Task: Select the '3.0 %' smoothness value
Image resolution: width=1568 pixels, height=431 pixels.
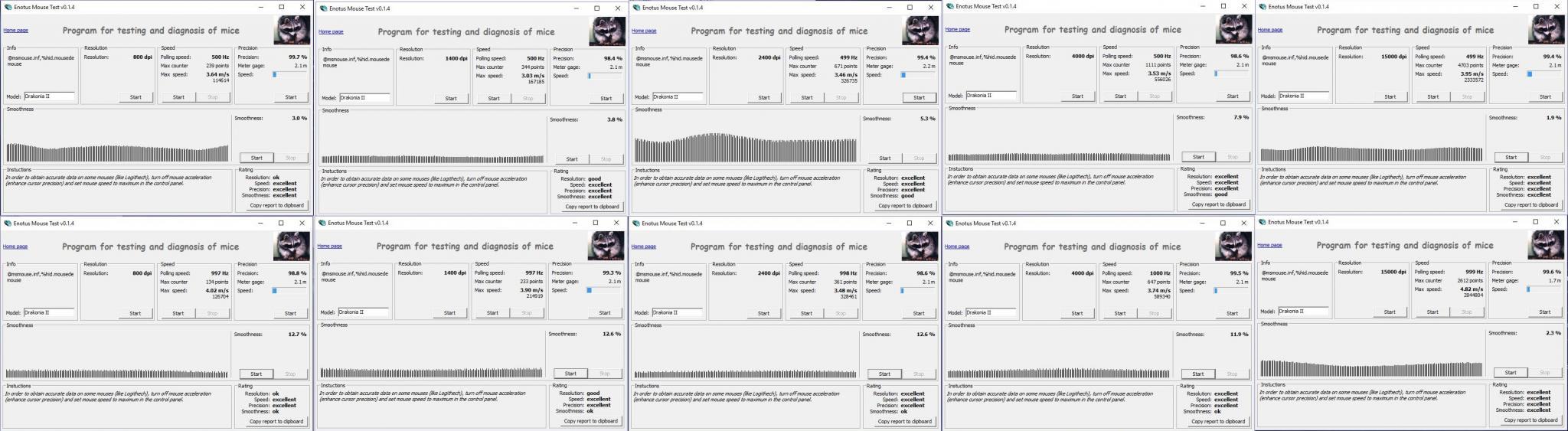Action: [299, 118]
